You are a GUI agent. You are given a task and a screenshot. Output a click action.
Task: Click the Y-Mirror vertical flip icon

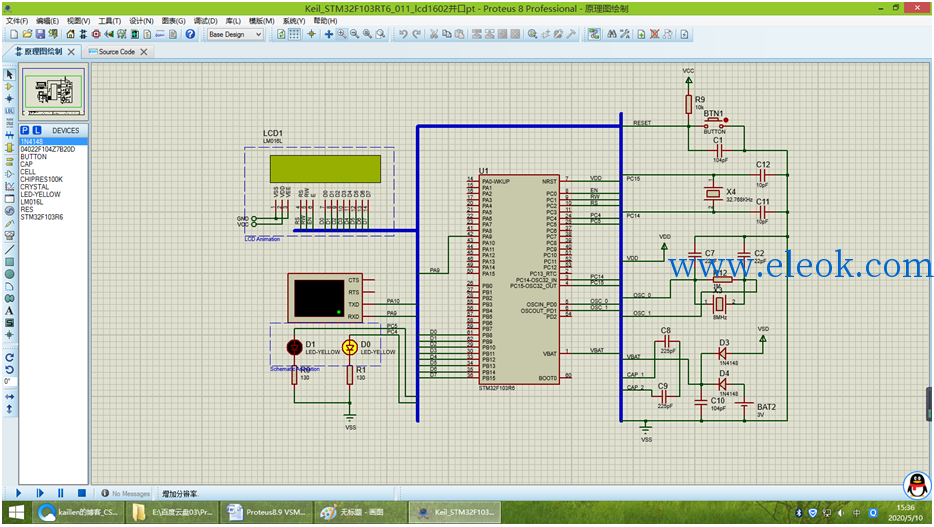(x=9, y=409)
